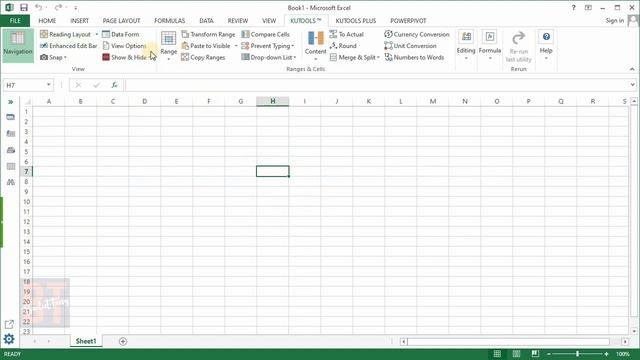The height and width of the screenshot is (360, 640).
Task: Switch to the VIEW tab
Action: (269, 20)
